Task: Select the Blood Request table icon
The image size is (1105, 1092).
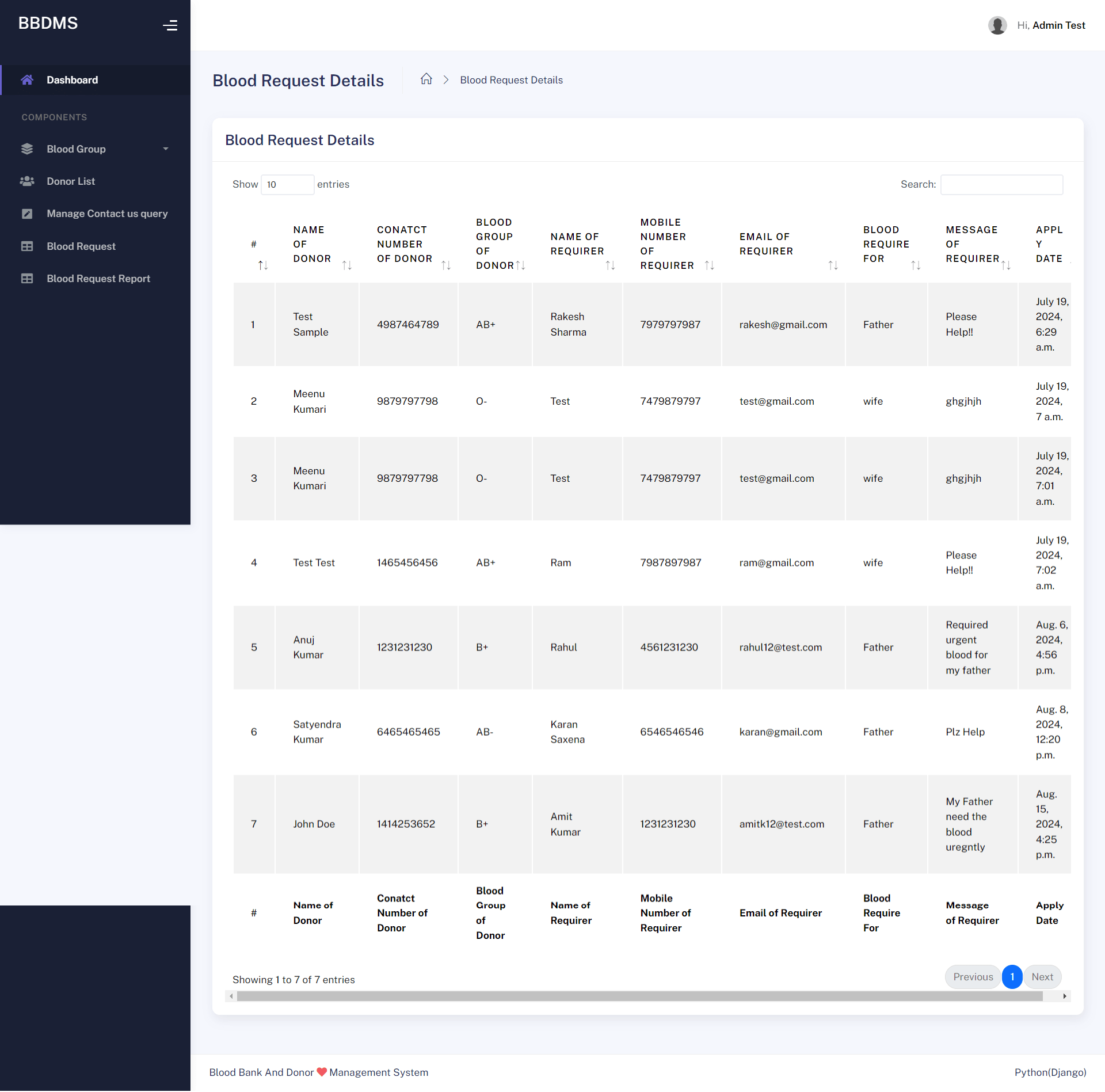Action: (x=27, y=246)
